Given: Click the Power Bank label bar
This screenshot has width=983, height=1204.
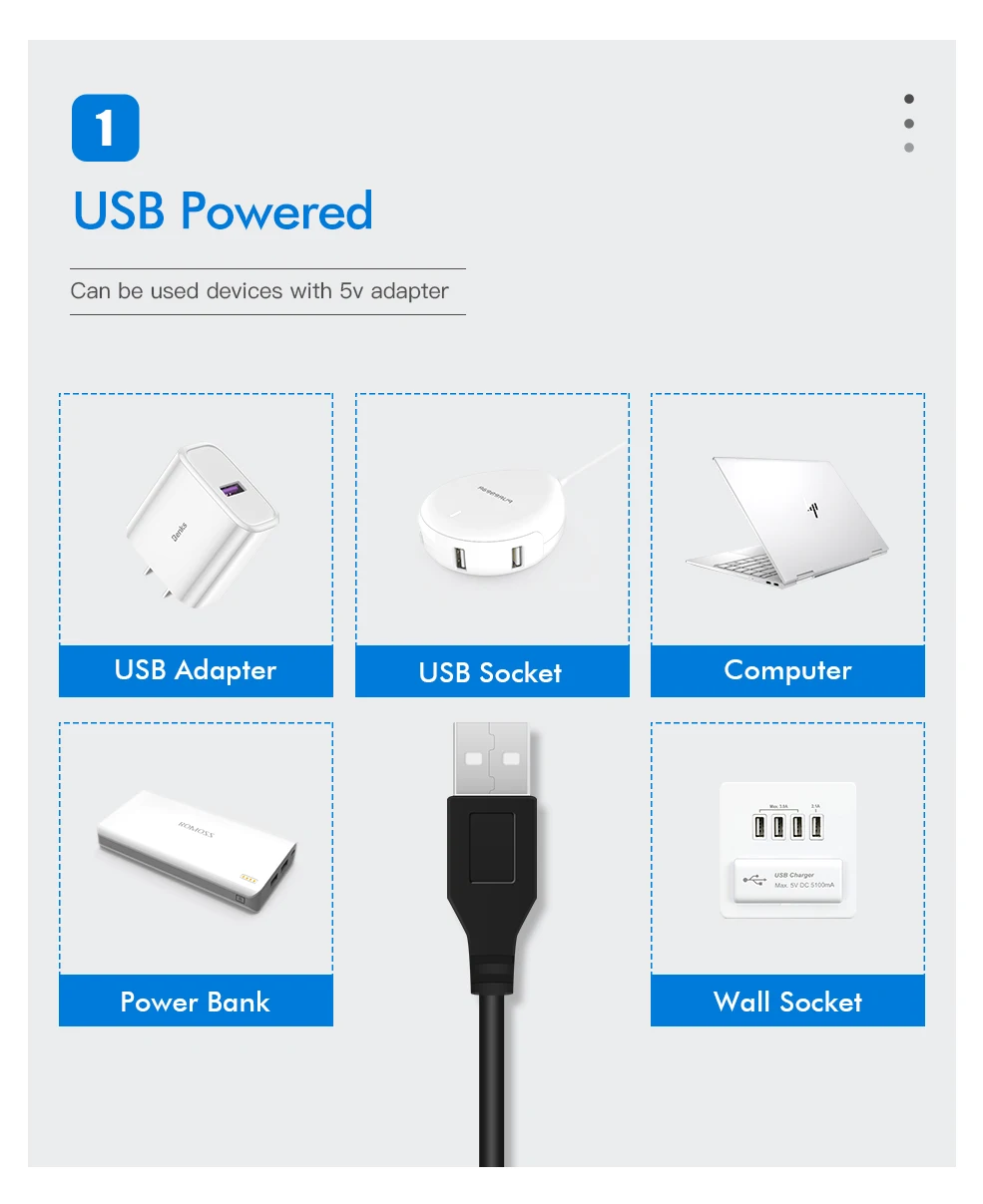Looking at the screenshot, I should pyautogui.click(x=196, y=1001).
